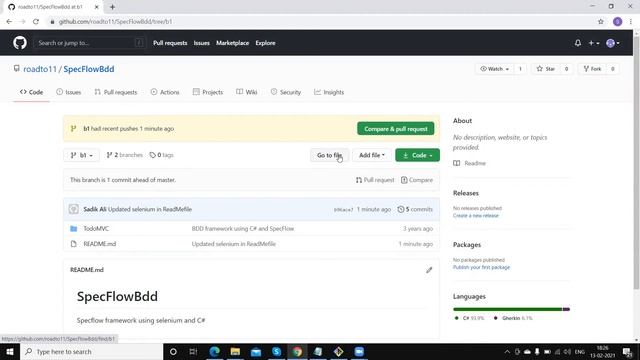Open the Chrome three-dot menu

coord(631,22)
